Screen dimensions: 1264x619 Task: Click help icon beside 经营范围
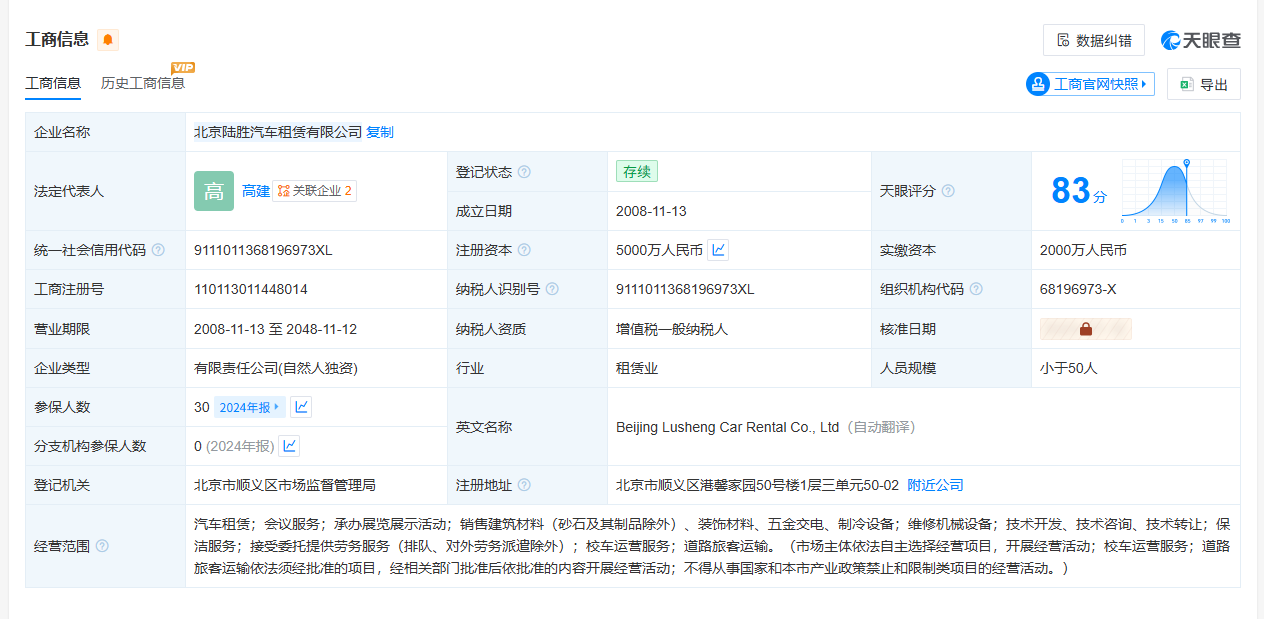[102, 546]
